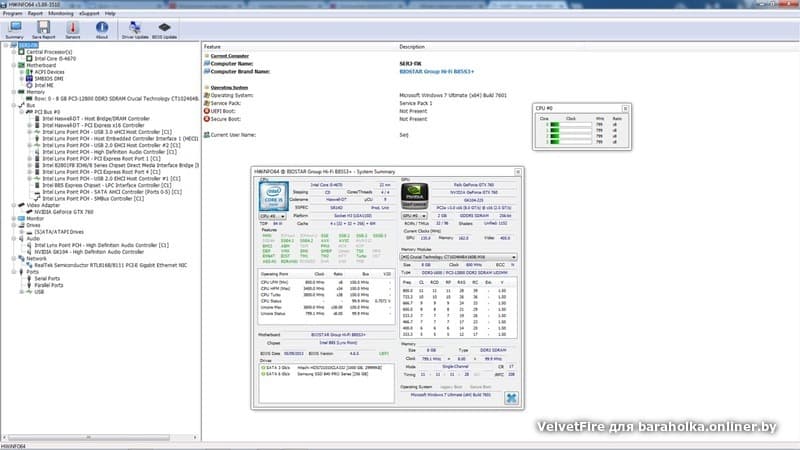Screen dimensions: 800x450
Task: Click the blue X icon in System Summary
Action: [511, 398]
